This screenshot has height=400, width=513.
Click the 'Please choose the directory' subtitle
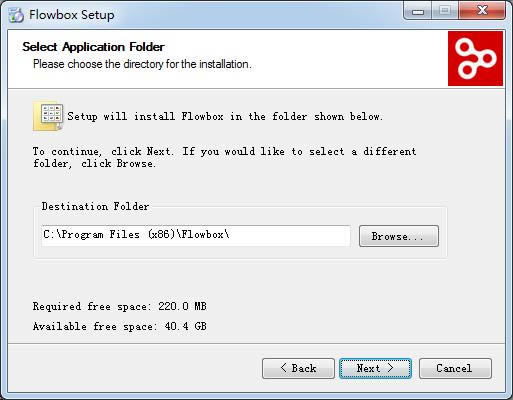[142, 64]
